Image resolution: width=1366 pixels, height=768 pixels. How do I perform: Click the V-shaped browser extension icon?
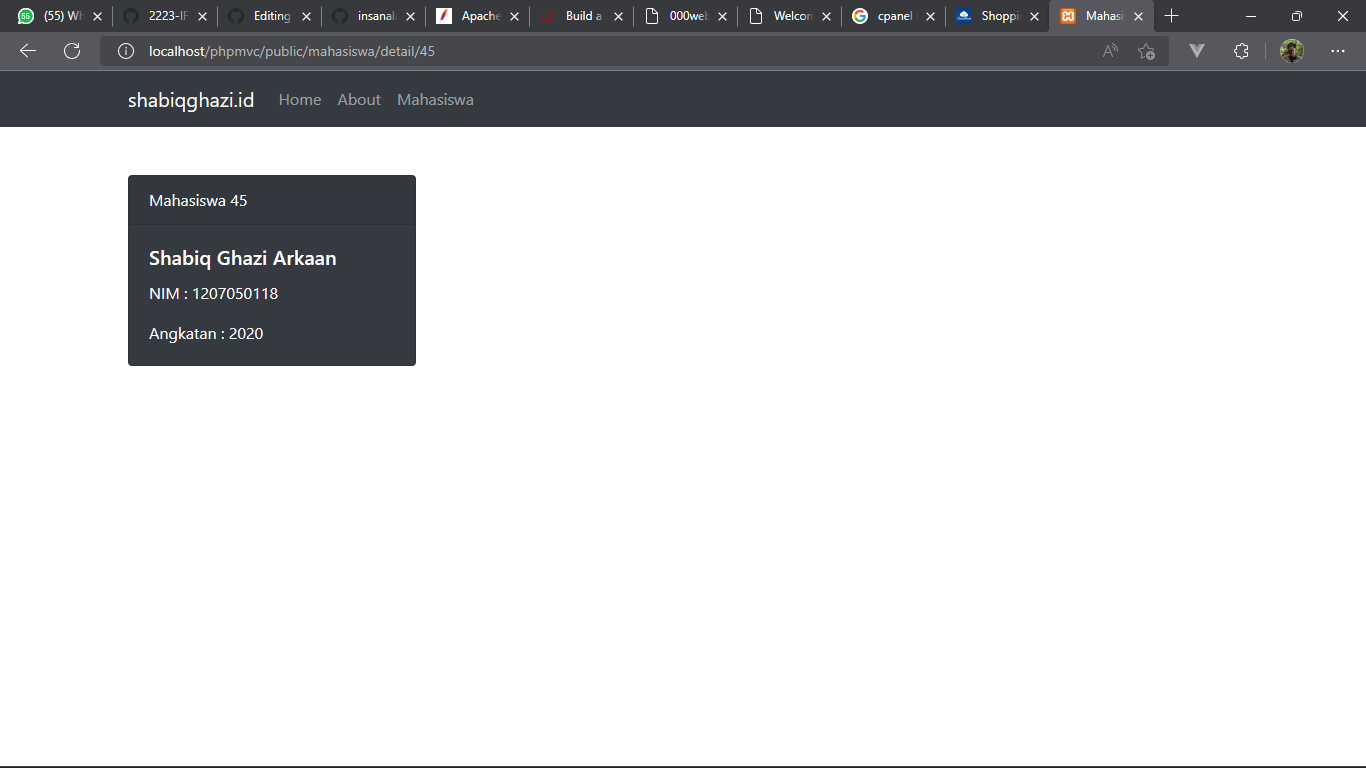pos(1196,50)
